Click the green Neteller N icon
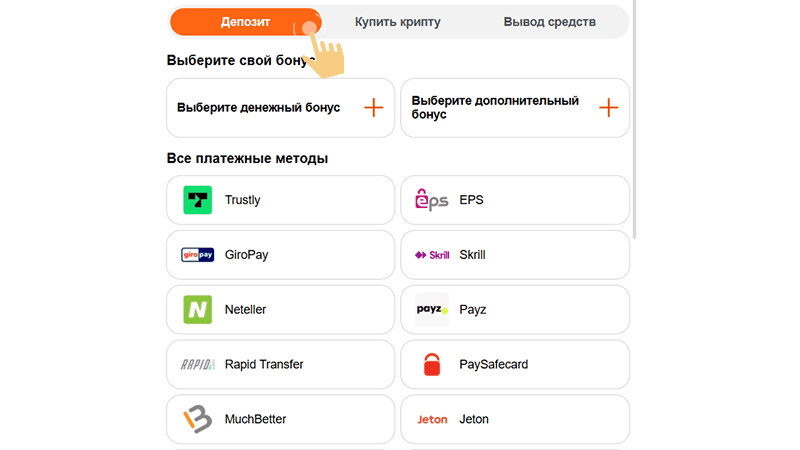 pos(197,310)
